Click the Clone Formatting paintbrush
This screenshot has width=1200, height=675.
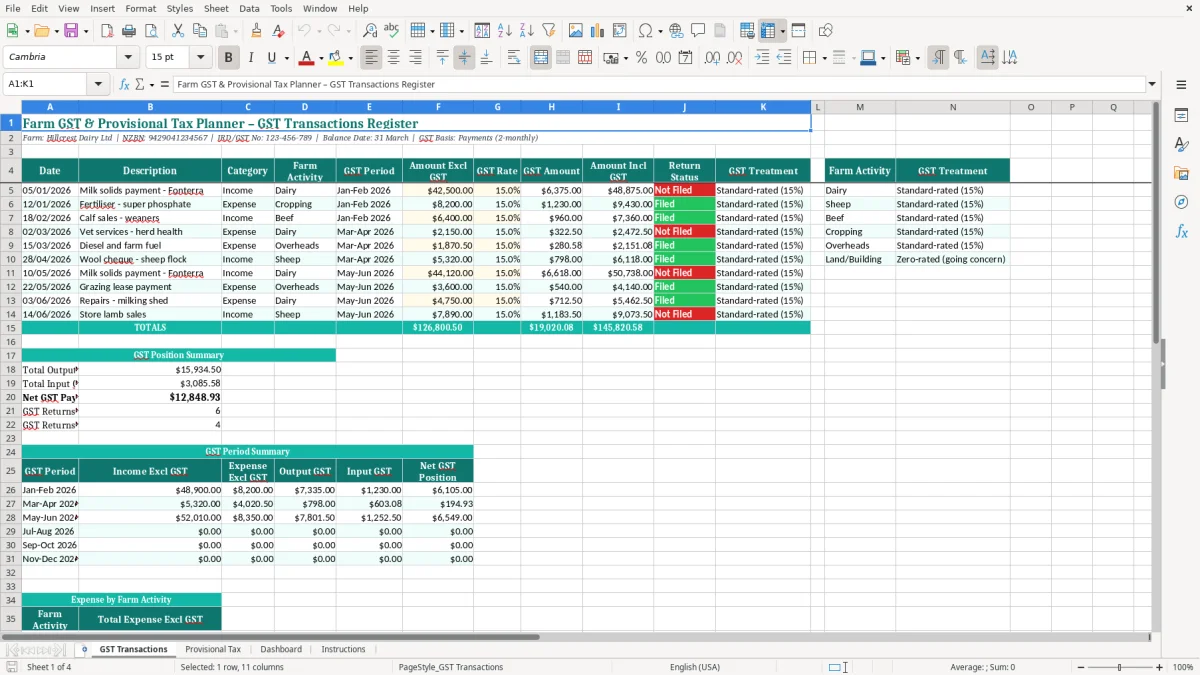tap(256, 31)
